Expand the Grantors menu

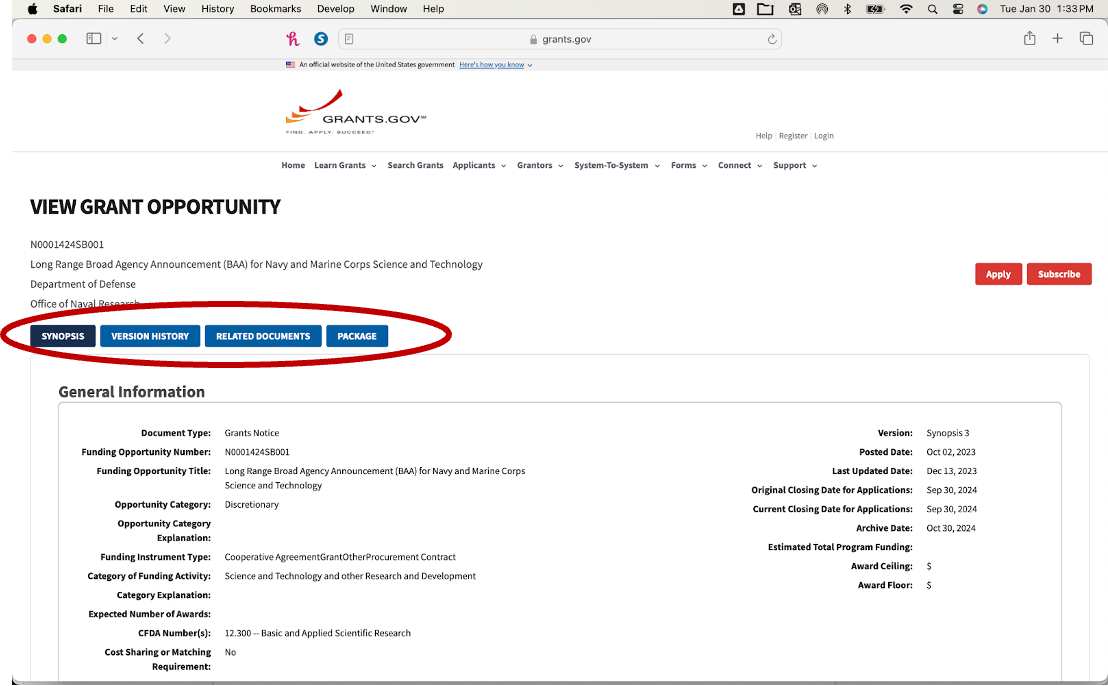540,165
